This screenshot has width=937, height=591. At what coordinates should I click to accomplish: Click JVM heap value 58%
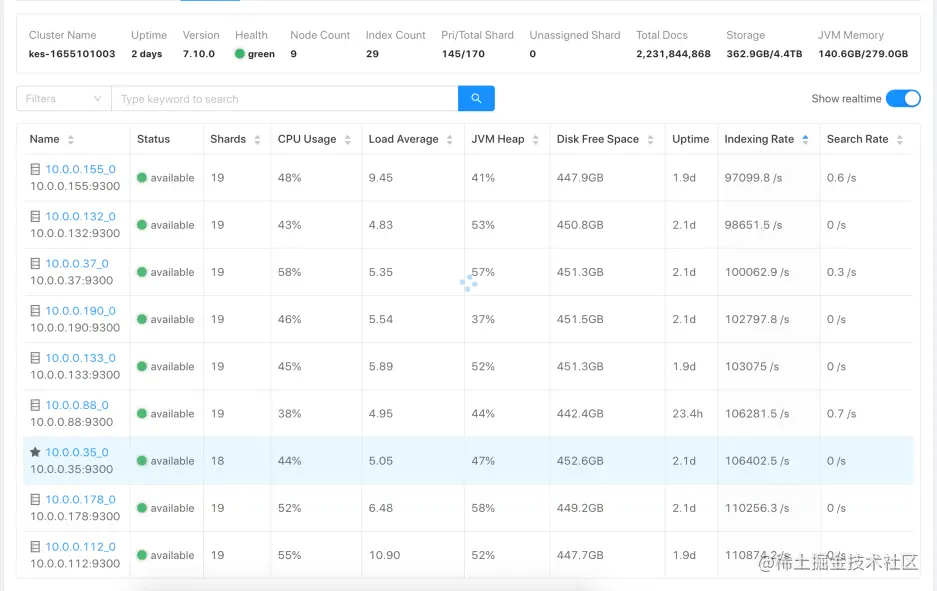pos(483,508)
